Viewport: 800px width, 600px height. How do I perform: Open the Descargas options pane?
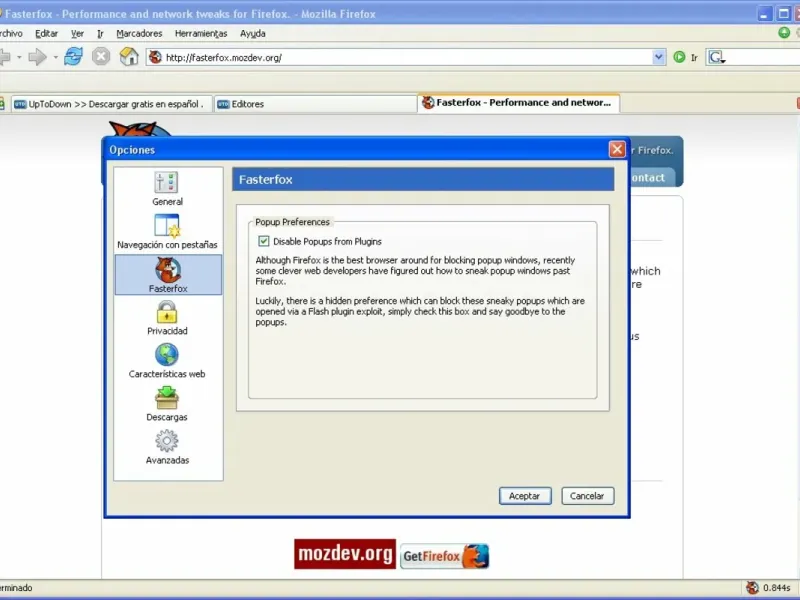(x=167, y=404)
